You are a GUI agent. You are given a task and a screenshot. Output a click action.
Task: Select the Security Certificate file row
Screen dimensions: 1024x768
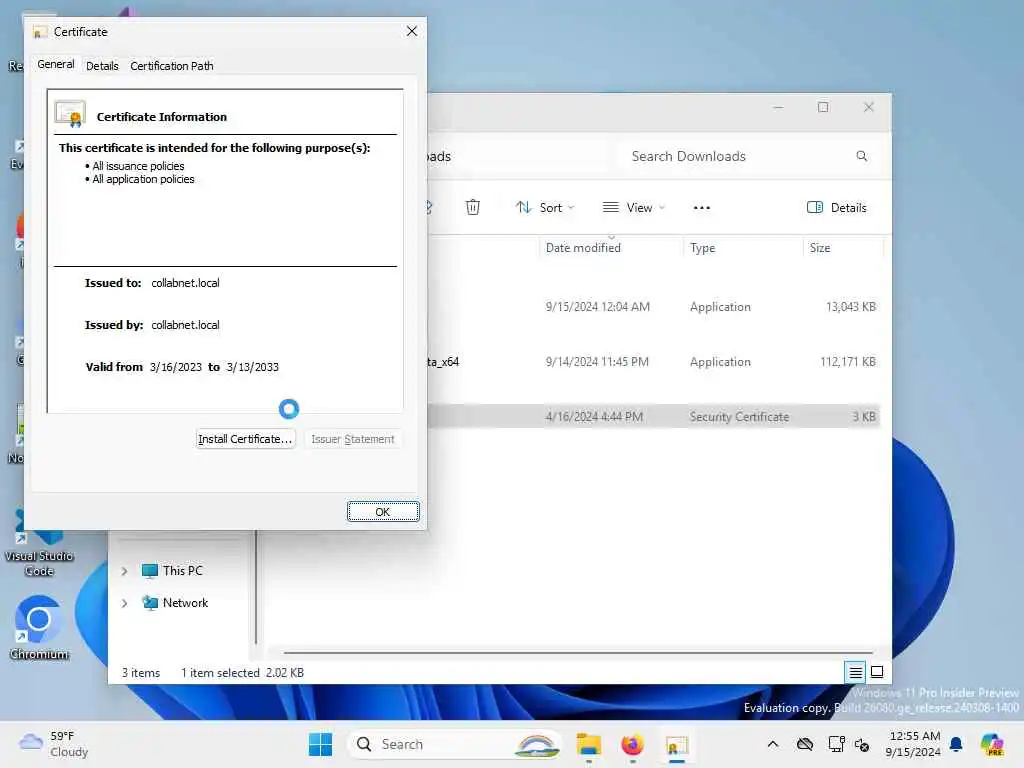click(x=653, y=417)
